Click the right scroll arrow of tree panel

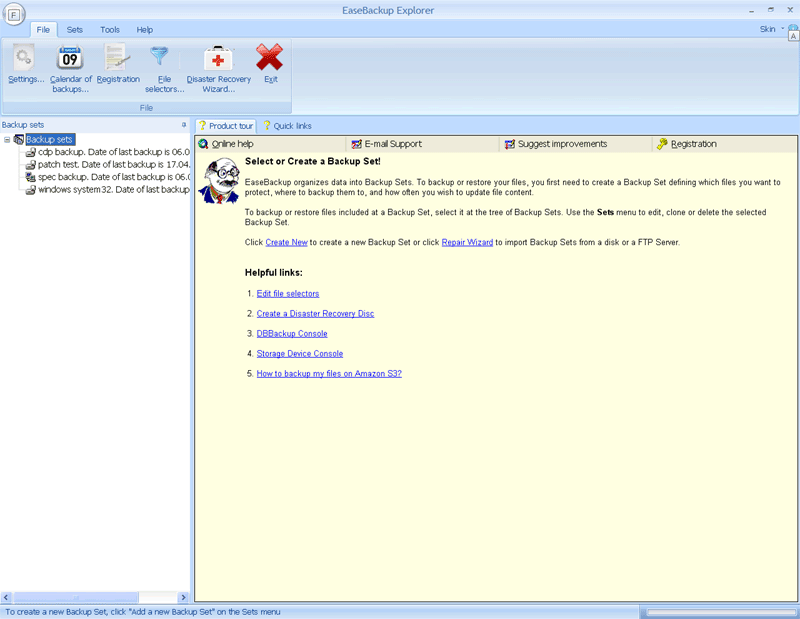pyautogui.click(x=183, y=597)
